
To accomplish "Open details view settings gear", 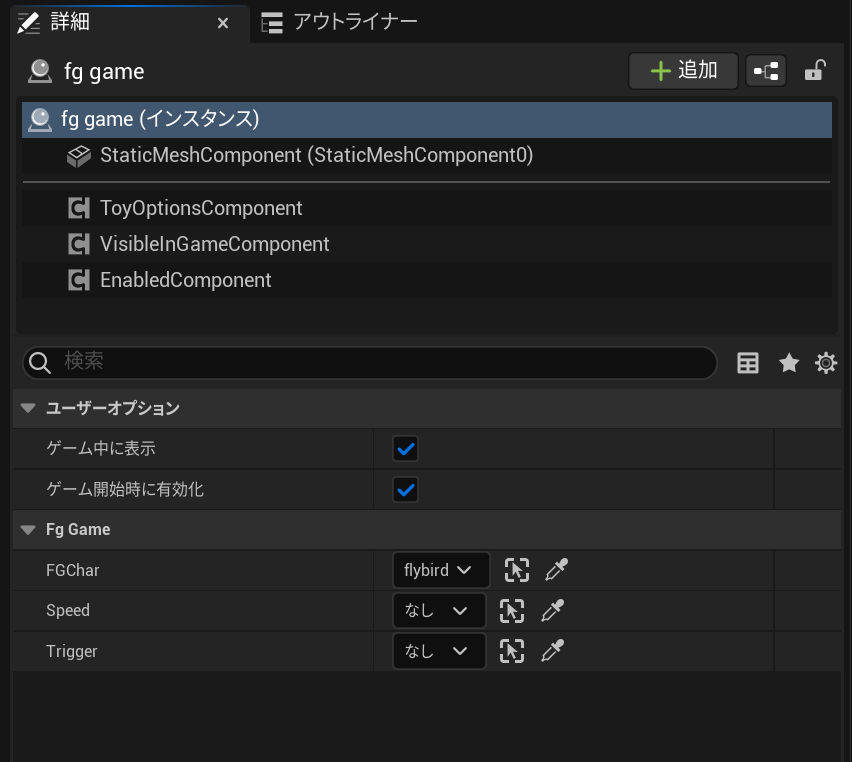I will click(826, 363).
